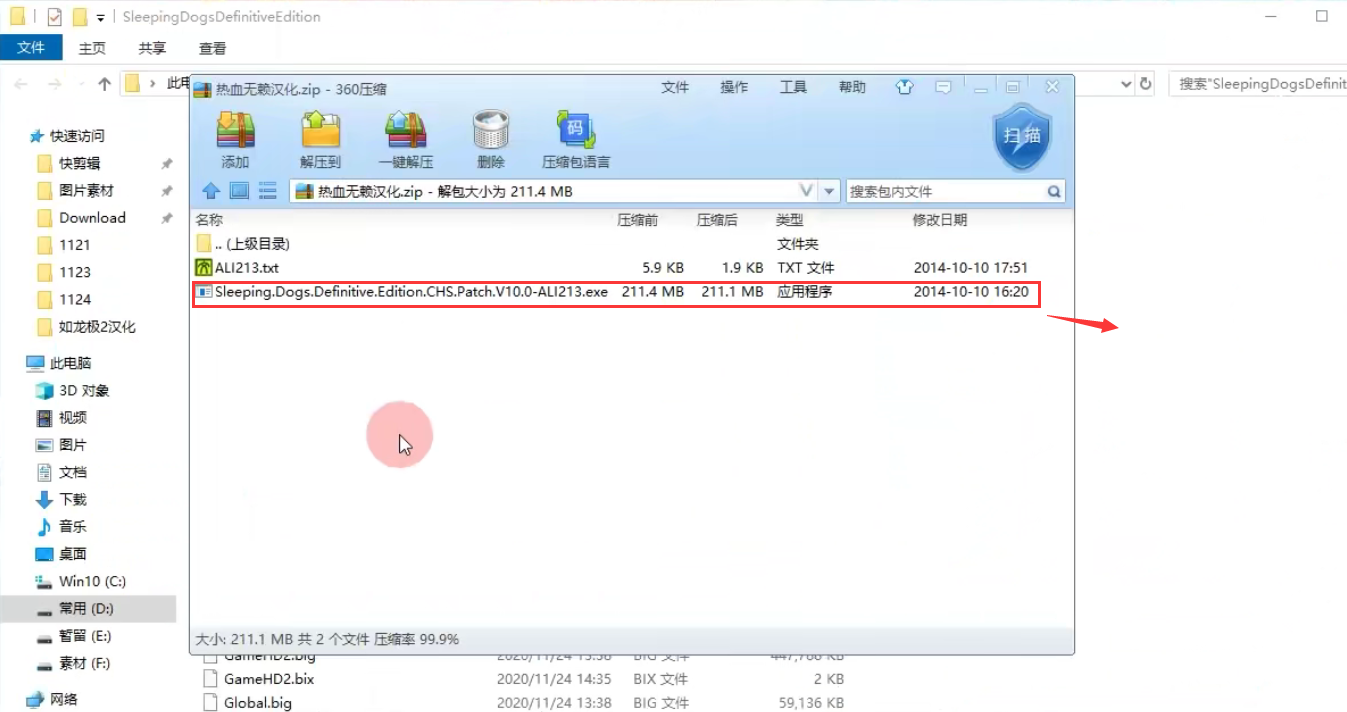This screenshot has height=712, width=1347.
Task: Open the 操作 menu
Action: pyautogui.click(x=734, y=87)
